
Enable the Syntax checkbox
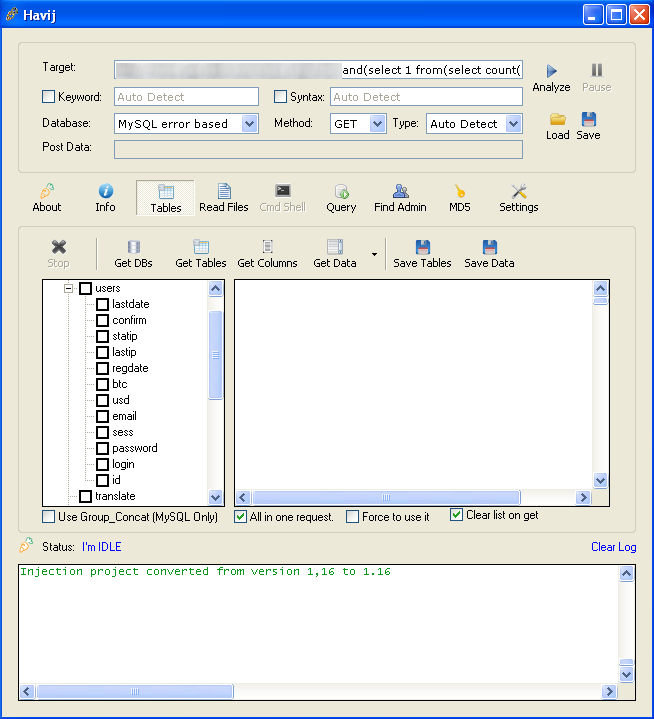(x=280, y=97)
